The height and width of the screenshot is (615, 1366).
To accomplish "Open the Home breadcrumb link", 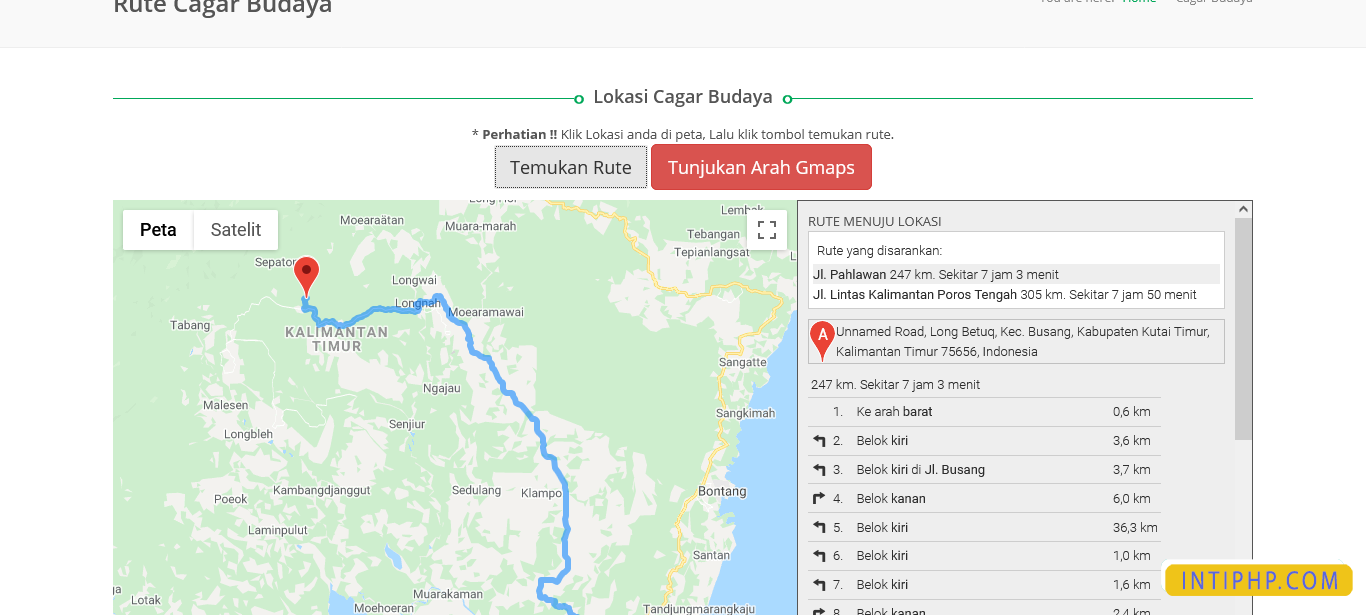I will 1139,1.
